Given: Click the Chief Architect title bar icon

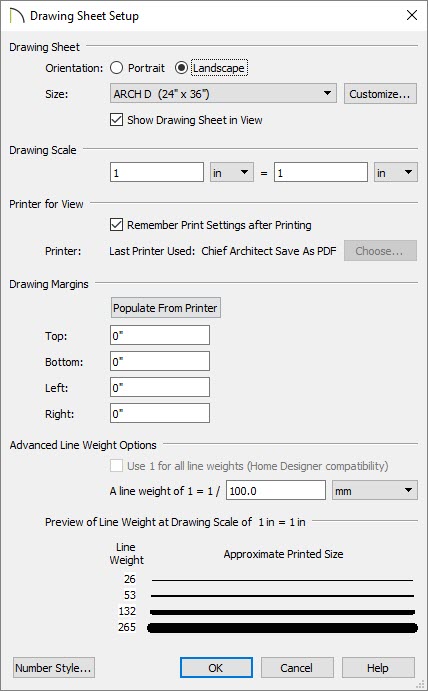Looking at the screenshot, I should [16, 16].
